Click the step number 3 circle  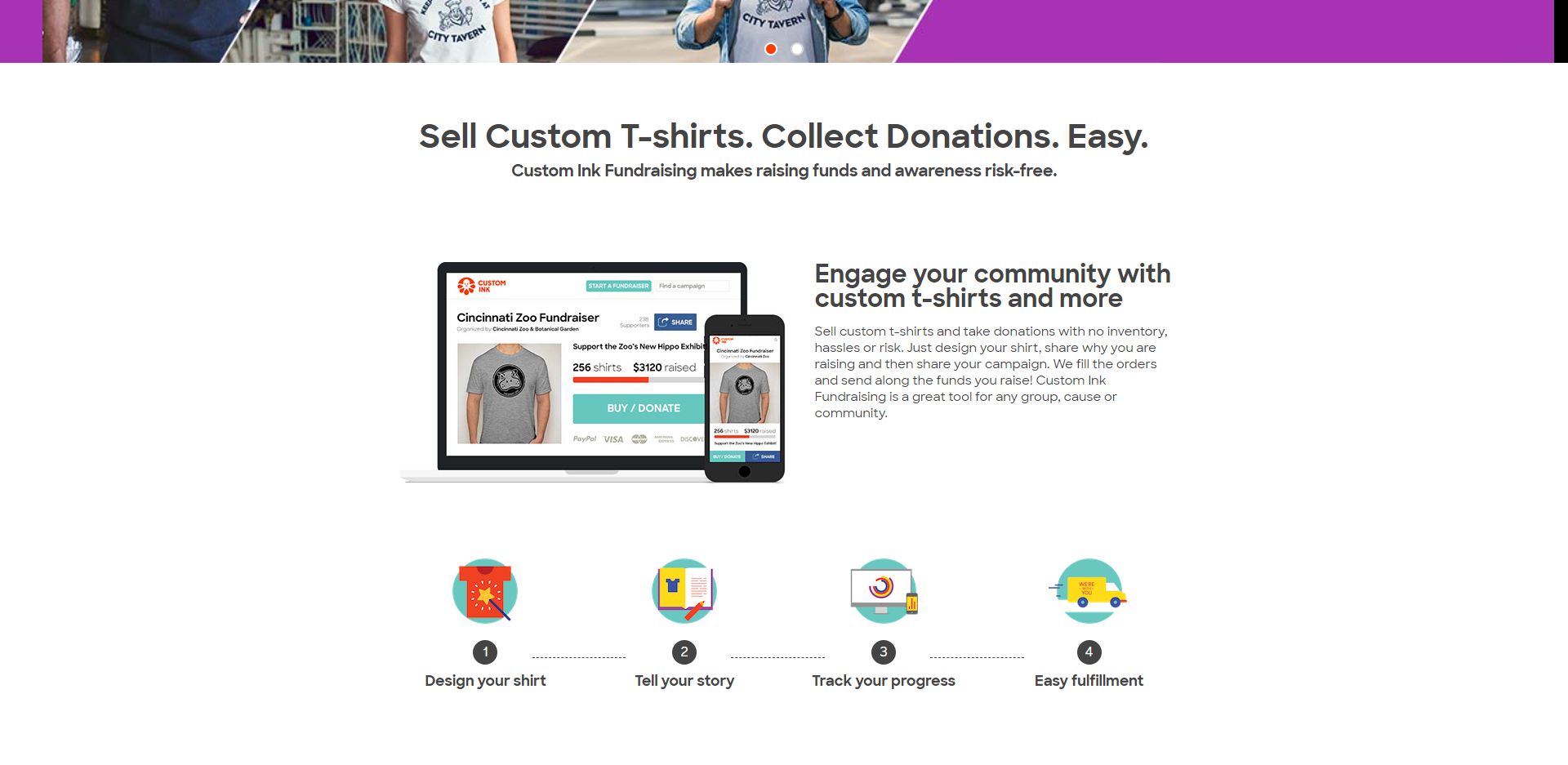[x=884, y=652]
